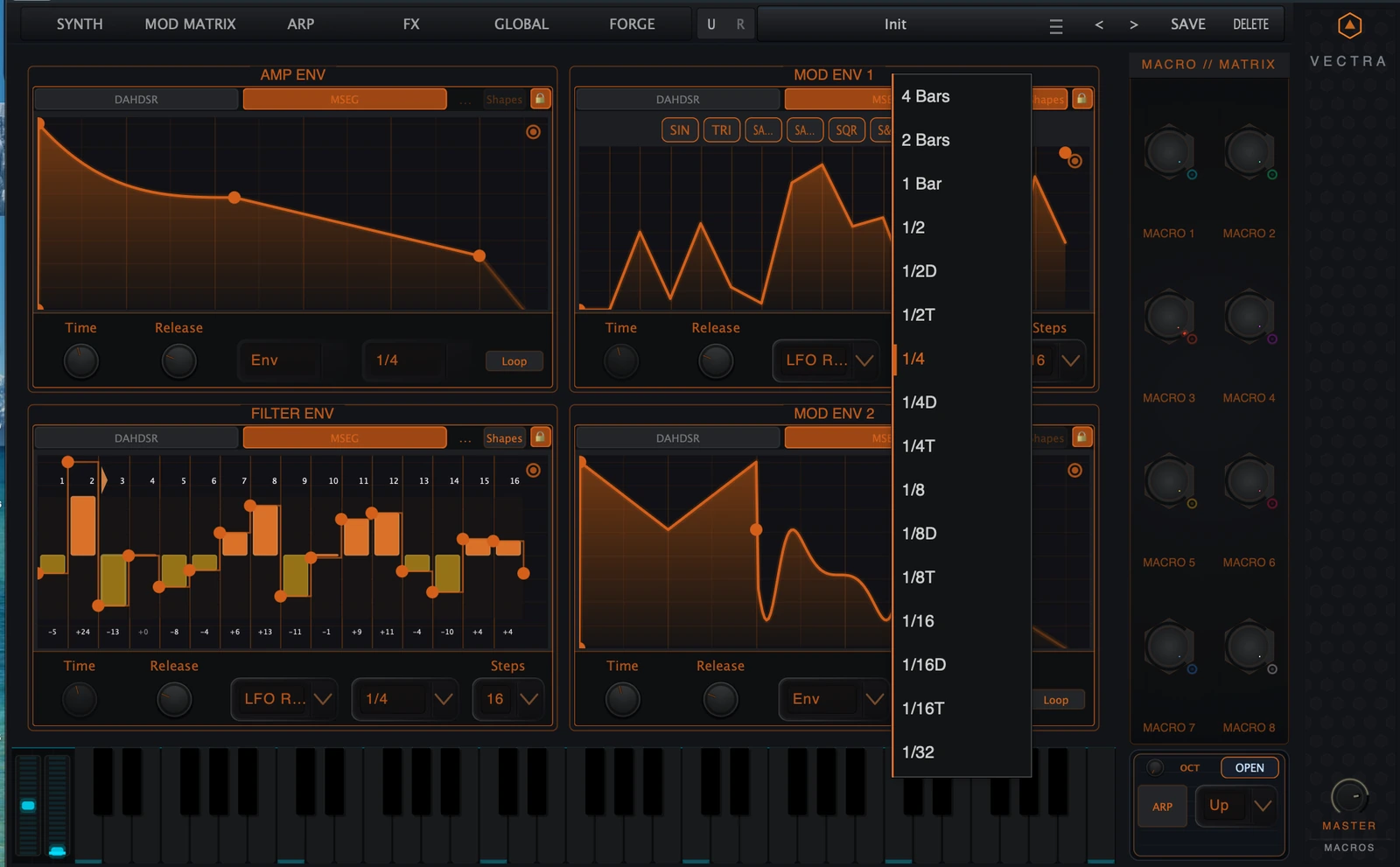Viewport: 1400px width, 867px height.
Task: Select the SIN shape preset
Action: [680, 130]
